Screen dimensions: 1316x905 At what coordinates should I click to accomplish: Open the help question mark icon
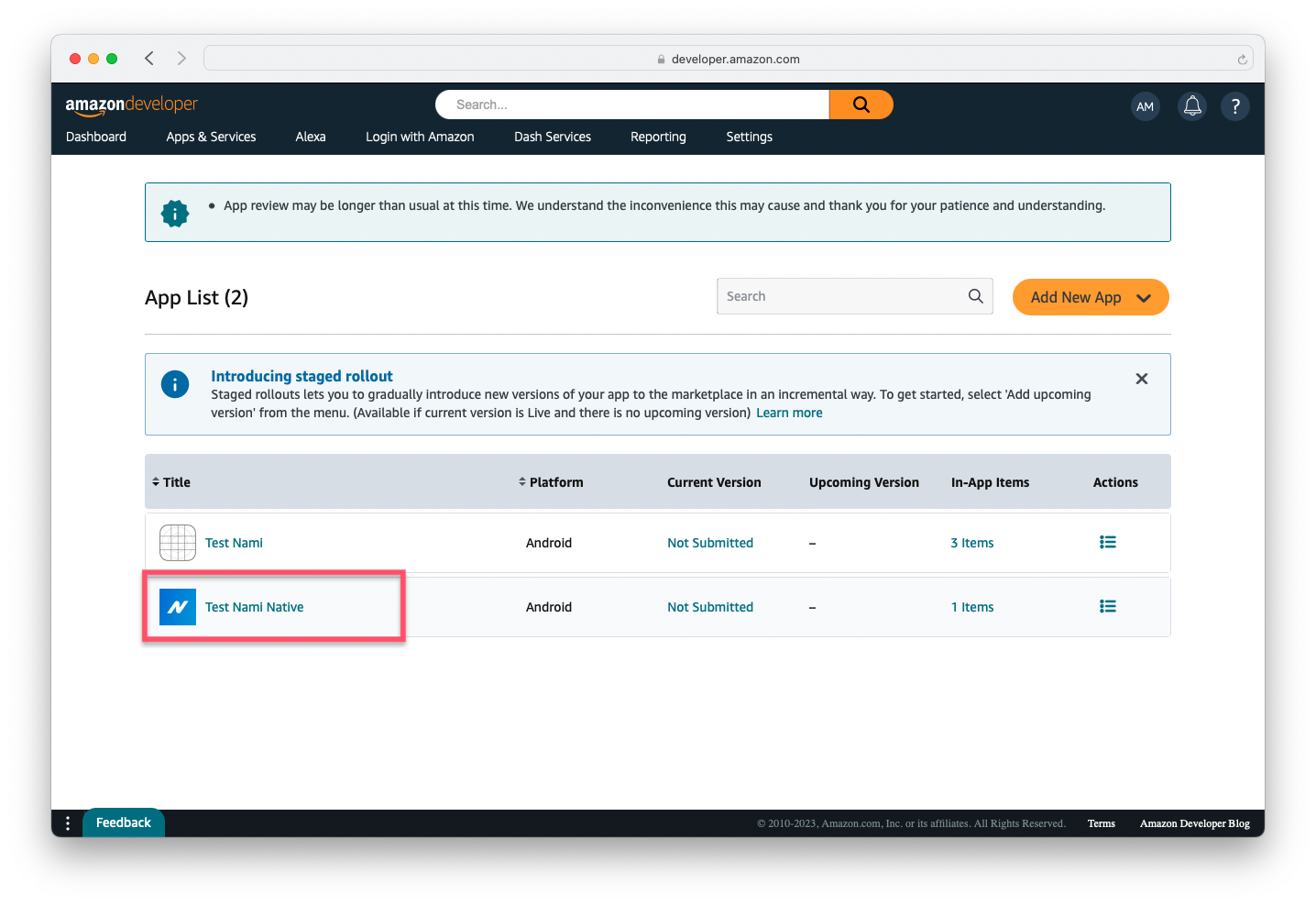click(x=1235, y=106)
